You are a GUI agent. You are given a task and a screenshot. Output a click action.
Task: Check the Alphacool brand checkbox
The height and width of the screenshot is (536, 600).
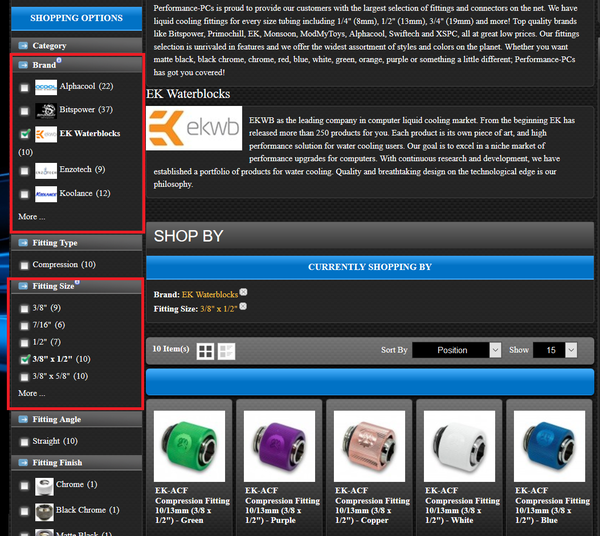pos(24,88)
